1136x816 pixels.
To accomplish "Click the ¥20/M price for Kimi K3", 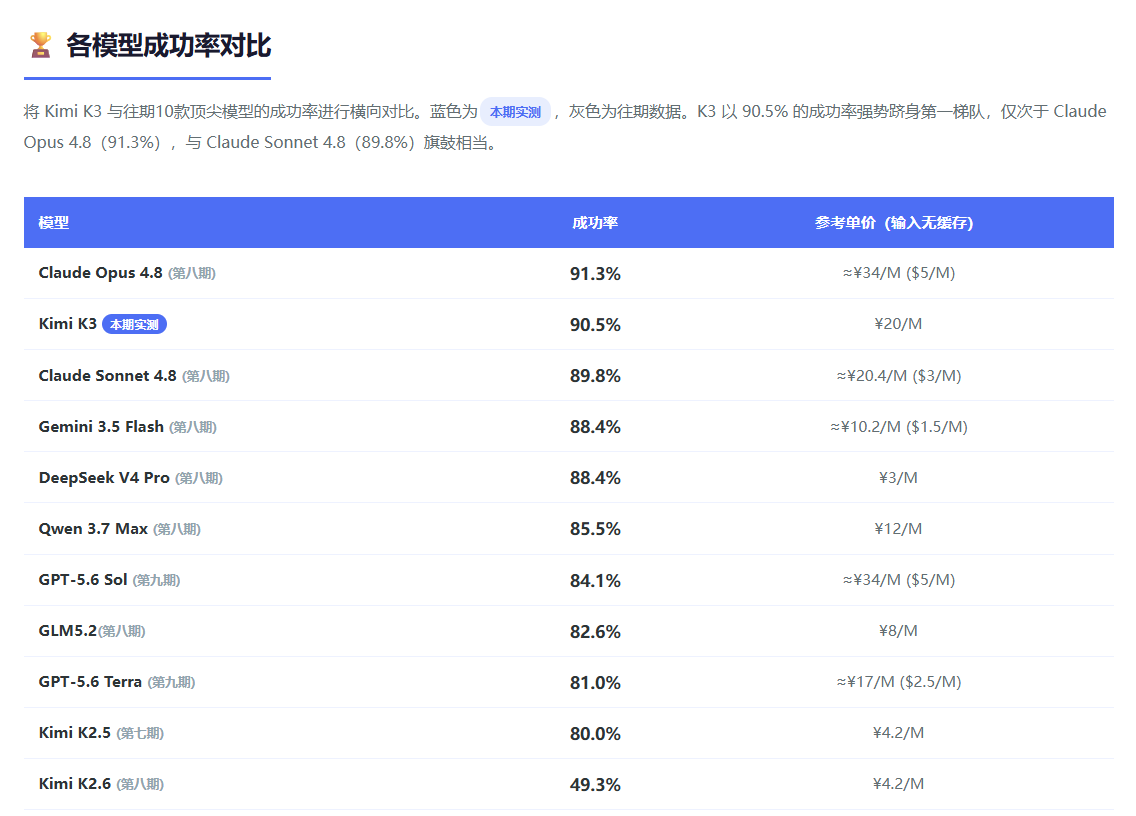I will coord(898,324).
